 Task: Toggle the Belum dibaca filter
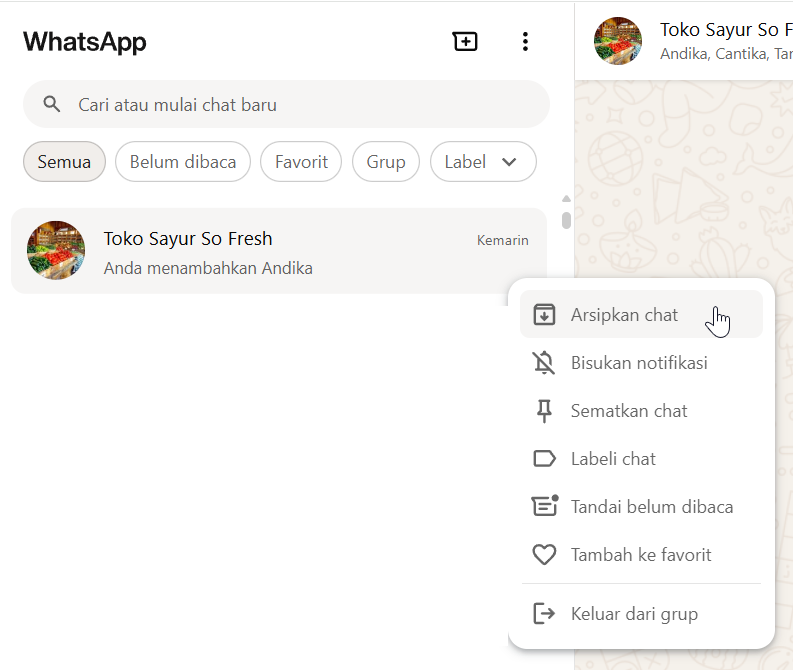point(183,162)
